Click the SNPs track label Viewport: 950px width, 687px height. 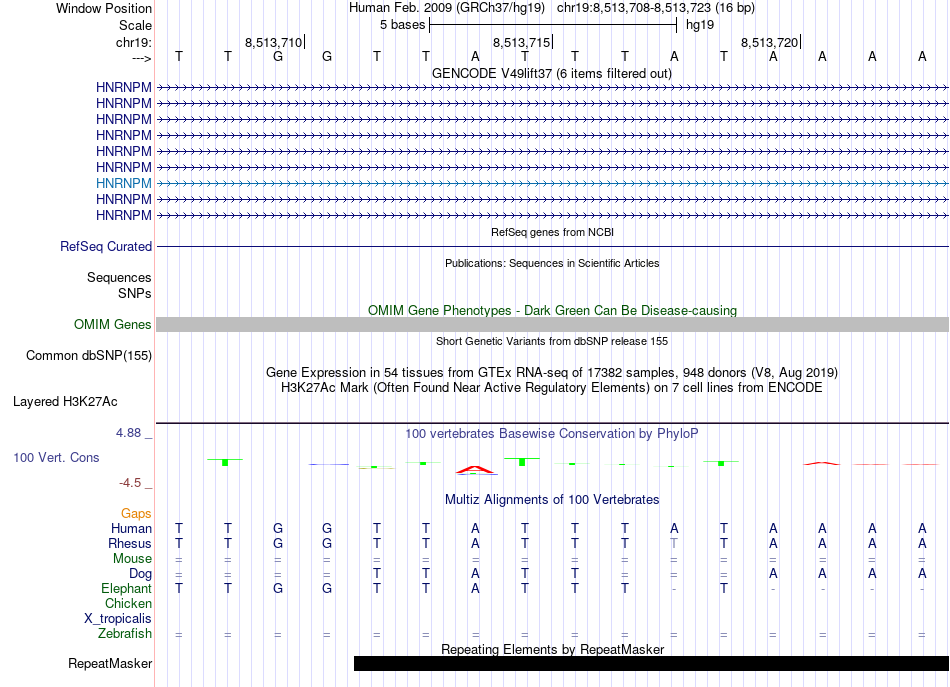click(x=135, y=293)
